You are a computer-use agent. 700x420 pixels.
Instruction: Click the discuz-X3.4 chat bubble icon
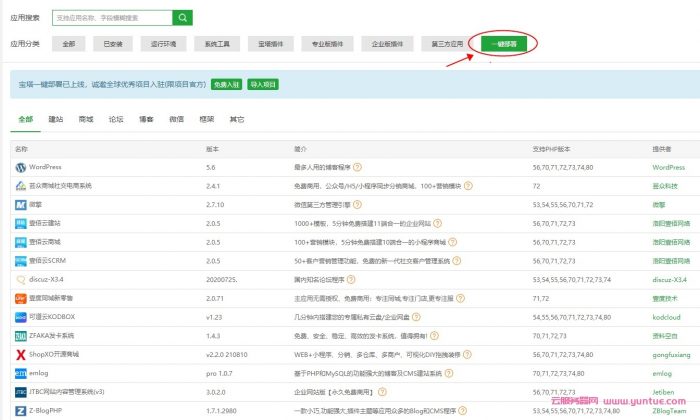coord(20,279)
